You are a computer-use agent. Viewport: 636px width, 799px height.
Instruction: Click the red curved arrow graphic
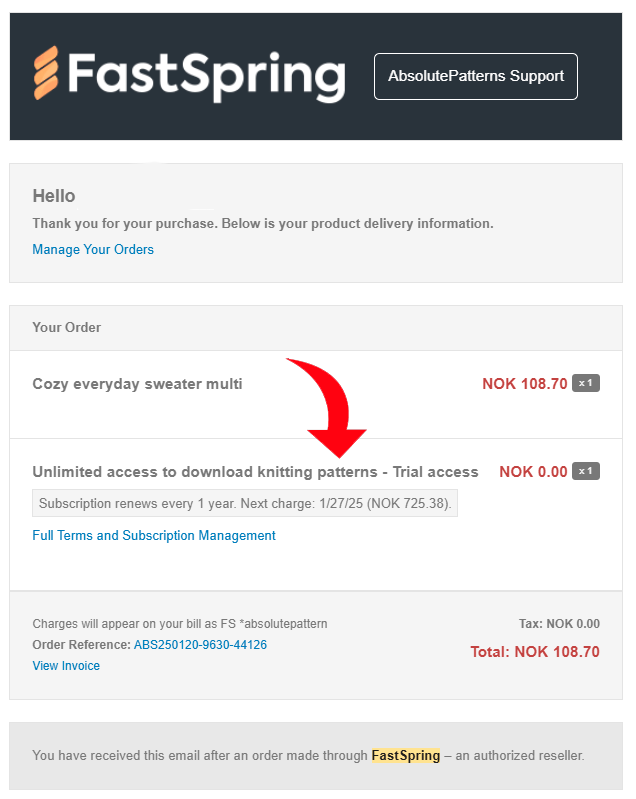pyautogui.click(x=329, y=407)
